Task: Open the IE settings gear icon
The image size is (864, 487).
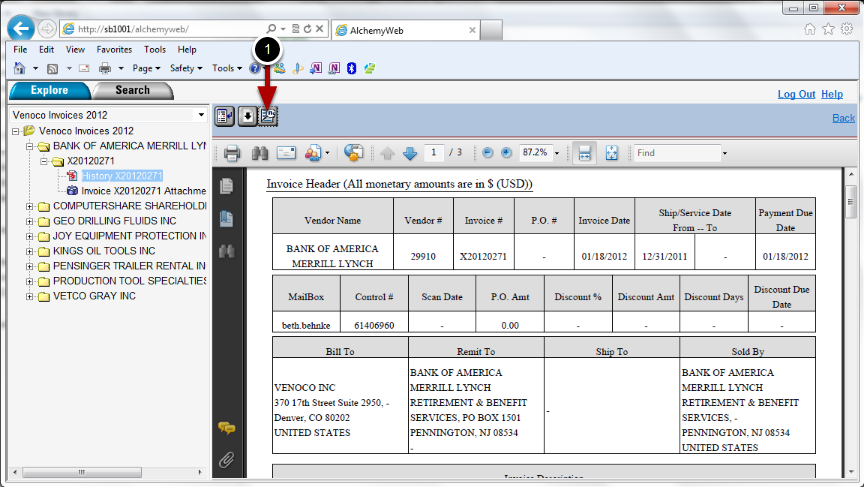Action: tap(847, 29)
